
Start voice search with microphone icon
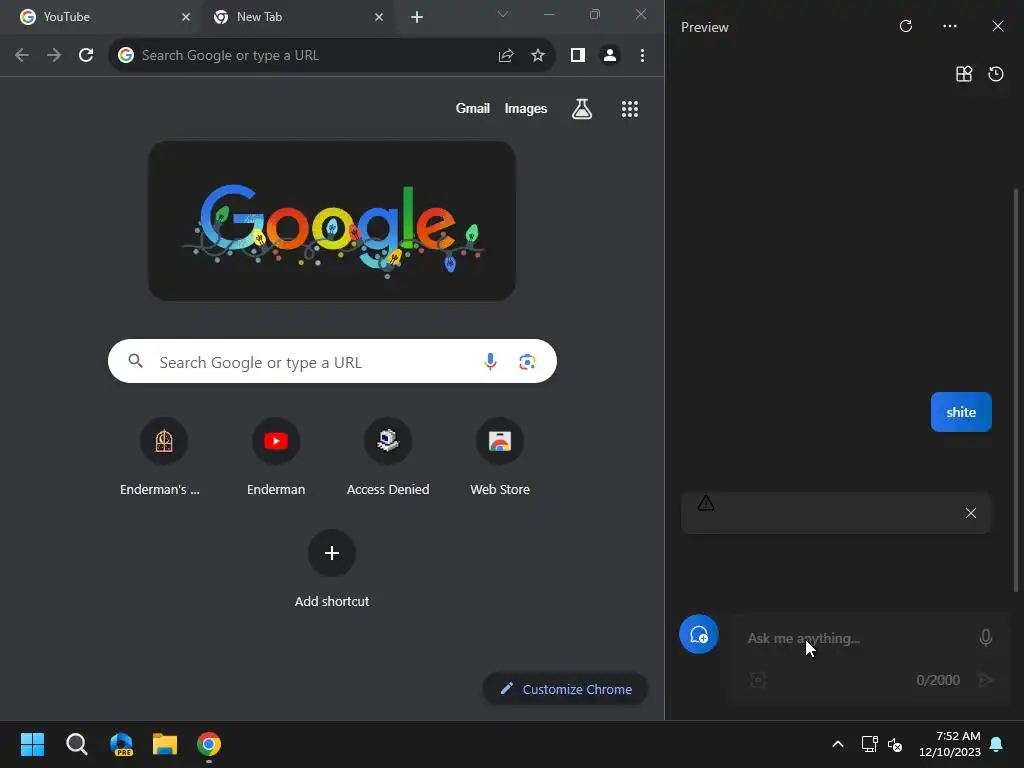[x=490, y=361]
